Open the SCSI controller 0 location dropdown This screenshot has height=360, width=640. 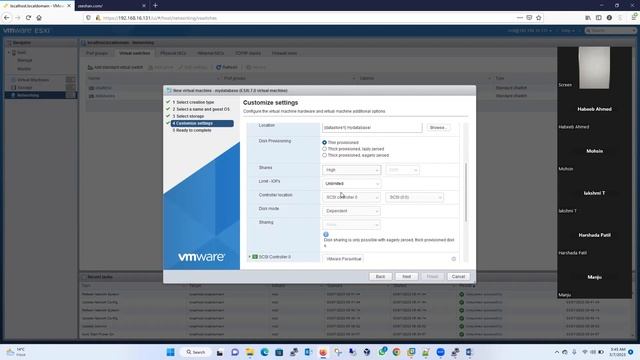351,197
